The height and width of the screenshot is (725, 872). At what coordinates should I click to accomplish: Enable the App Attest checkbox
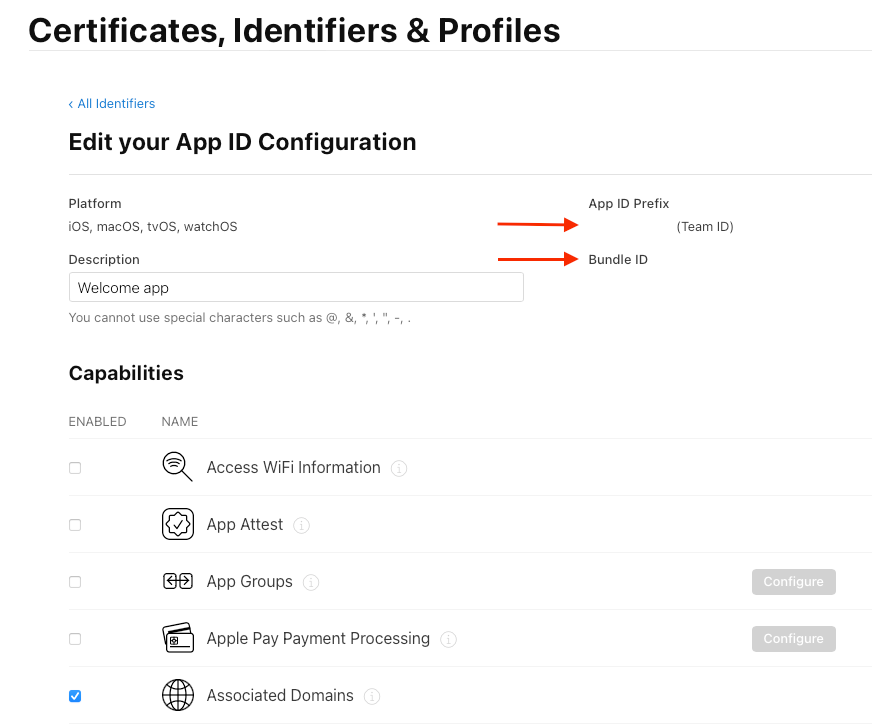(x=75, y=525)
